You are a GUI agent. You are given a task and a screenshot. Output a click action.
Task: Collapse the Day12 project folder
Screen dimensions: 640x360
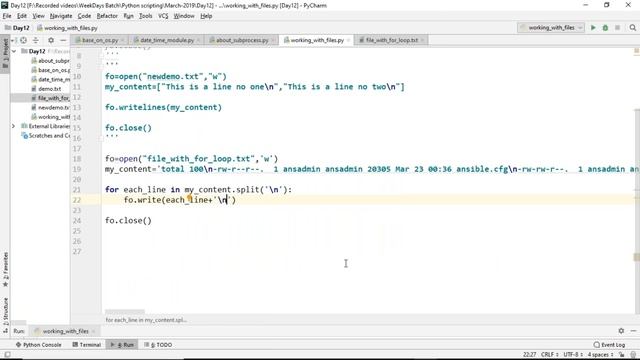point(14,51)
